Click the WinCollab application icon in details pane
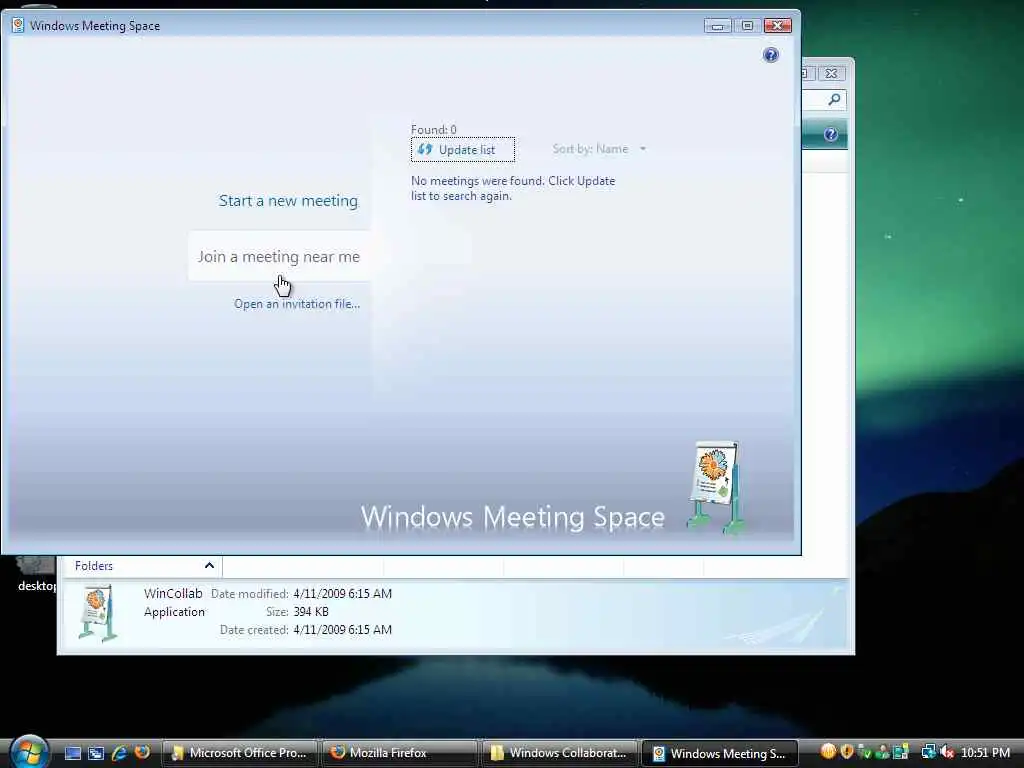 click(x=98, y=613)
